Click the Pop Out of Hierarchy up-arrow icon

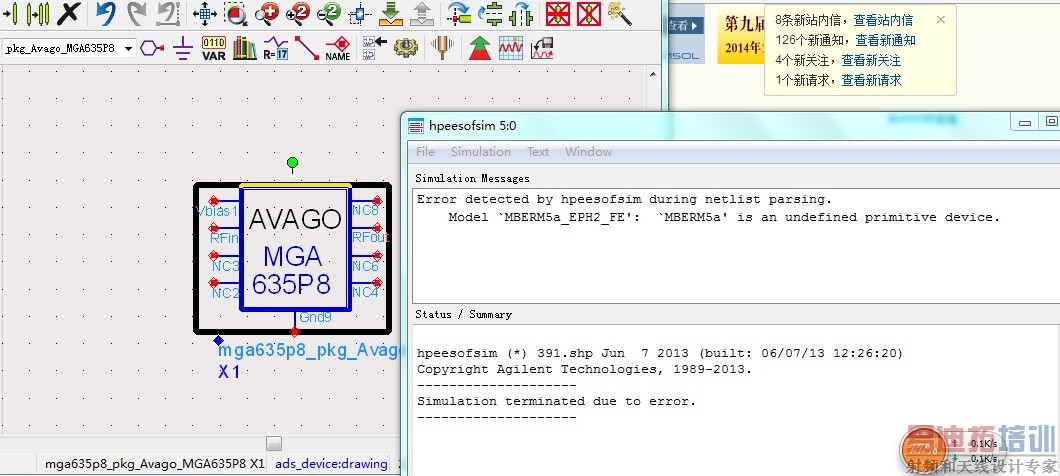point(422,14)
